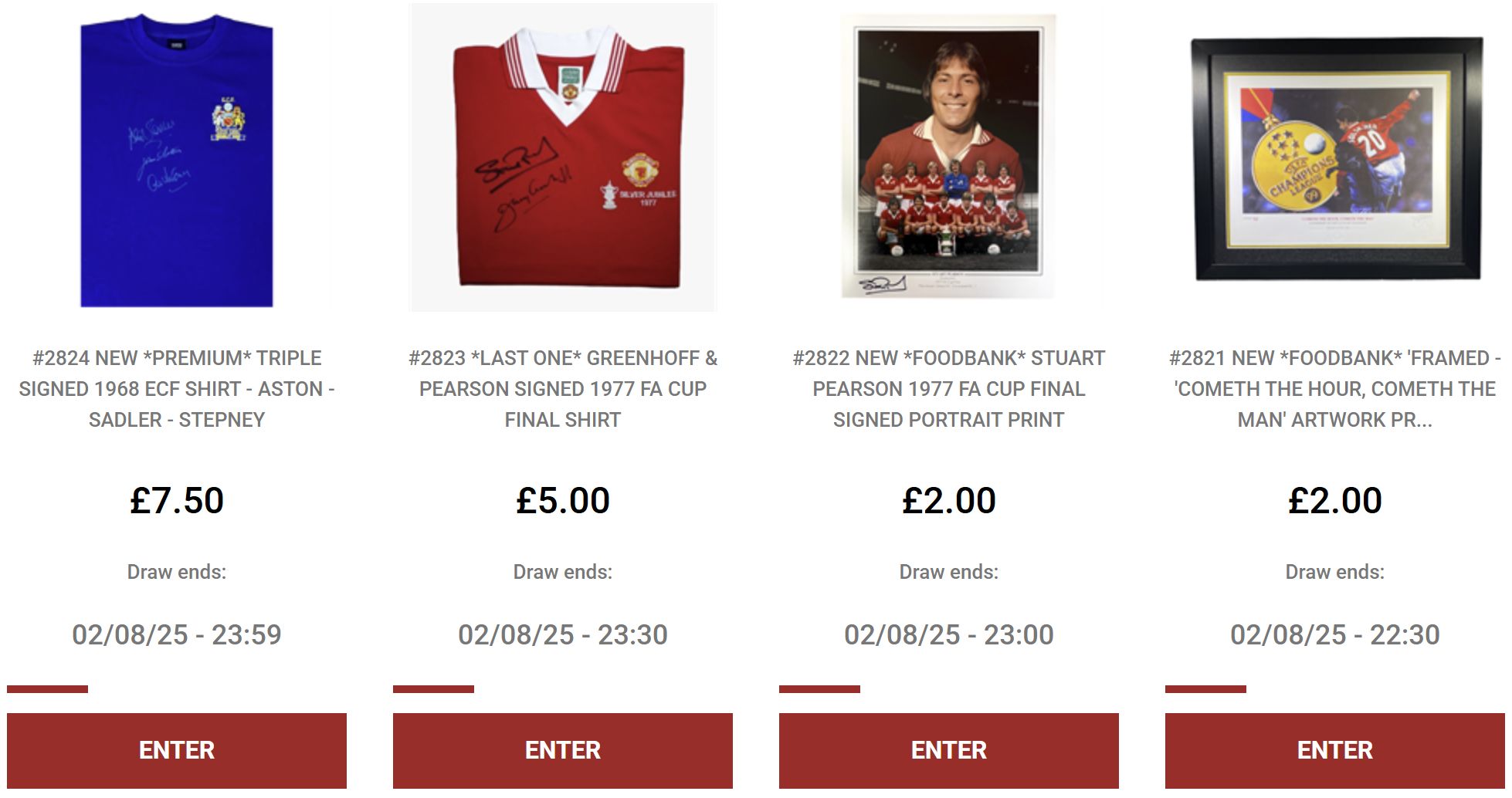Click draw end date 02/08/25 - 23:00
Viewport: 1512px width, 798px height.
[x=949, y=635]
